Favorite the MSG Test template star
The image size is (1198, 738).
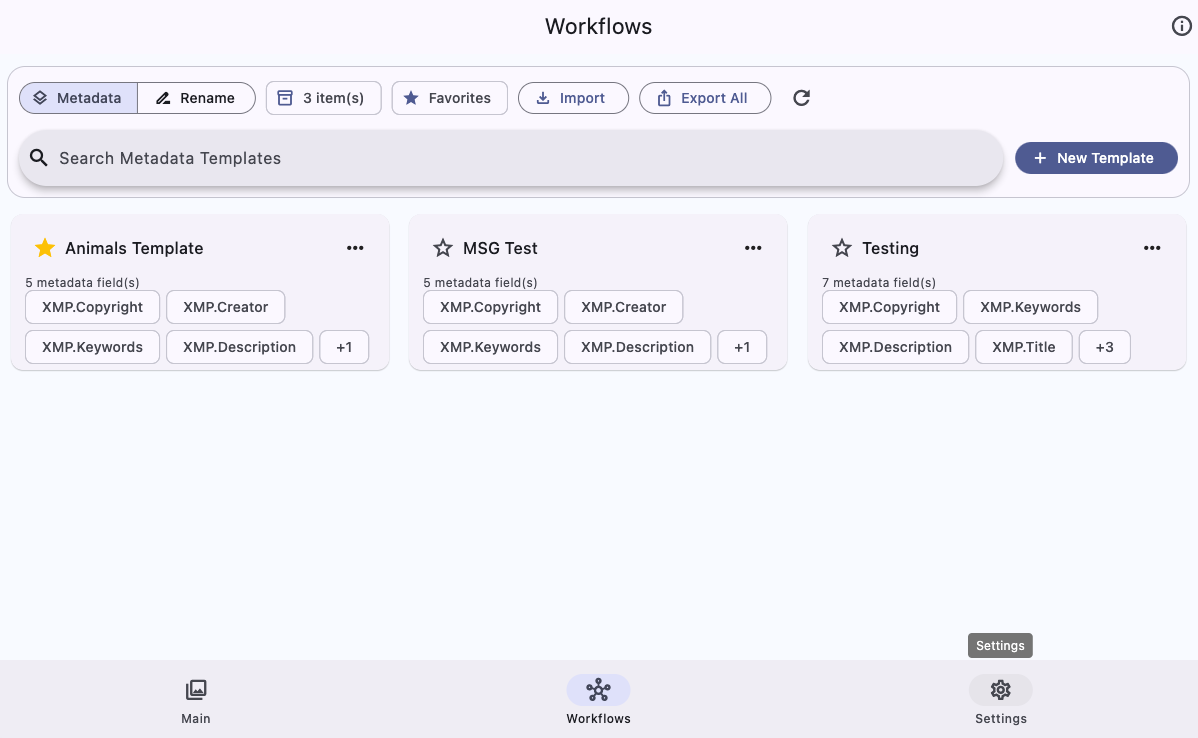(x=443, y=248)
